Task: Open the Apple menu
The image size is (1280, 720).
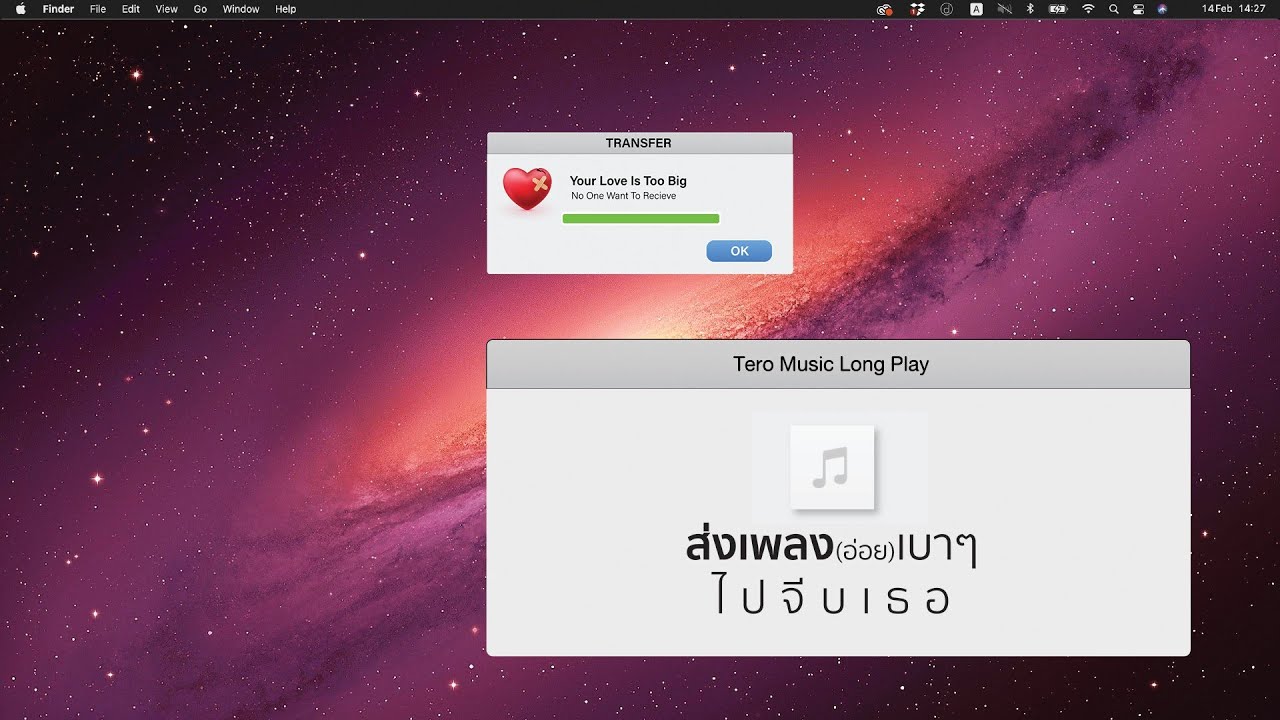Action: click(x=20, y=9)
